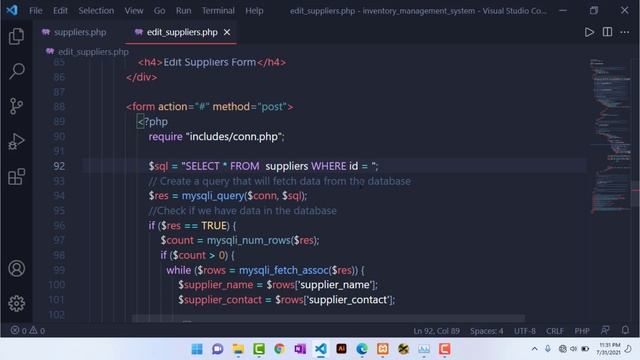
Task: Open the Windows Start menu
Action: (197, 349)
